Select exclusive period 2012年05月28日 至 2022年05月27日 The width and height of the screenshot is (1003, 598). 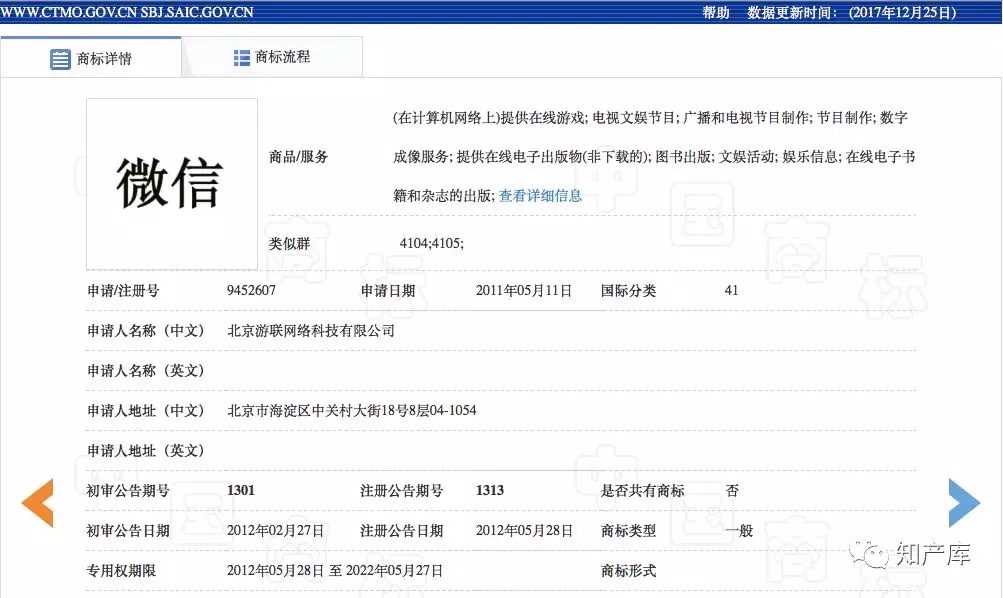click(335, 570)
